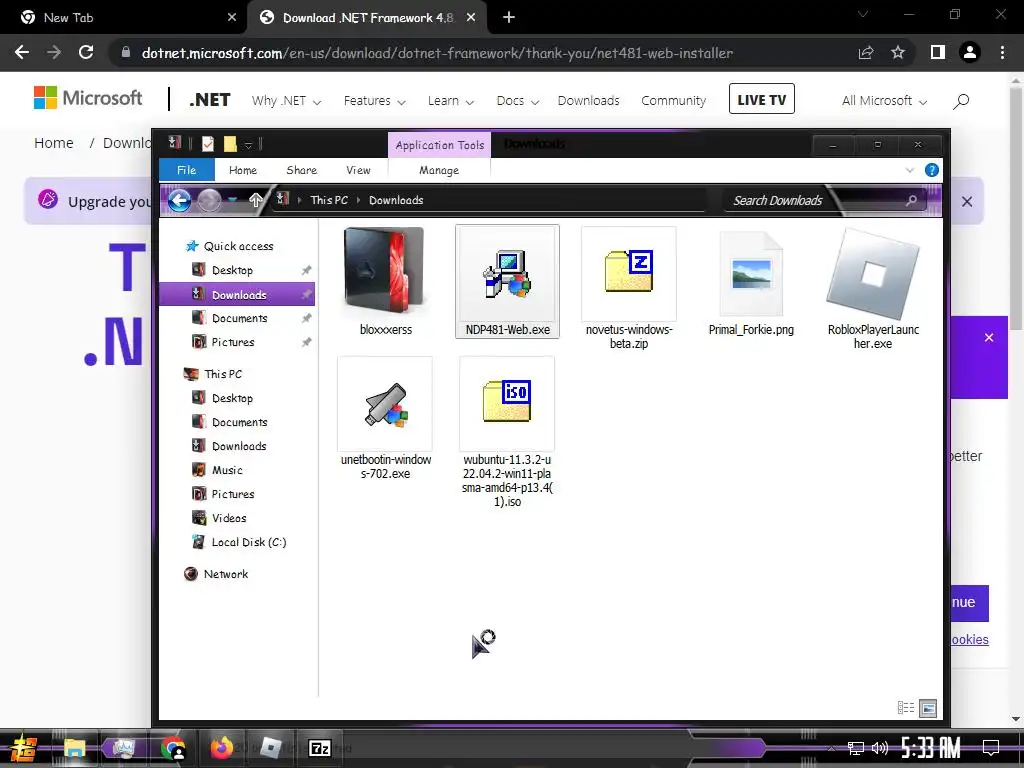Click the Microsoft site search magnifier

[961, 101]
